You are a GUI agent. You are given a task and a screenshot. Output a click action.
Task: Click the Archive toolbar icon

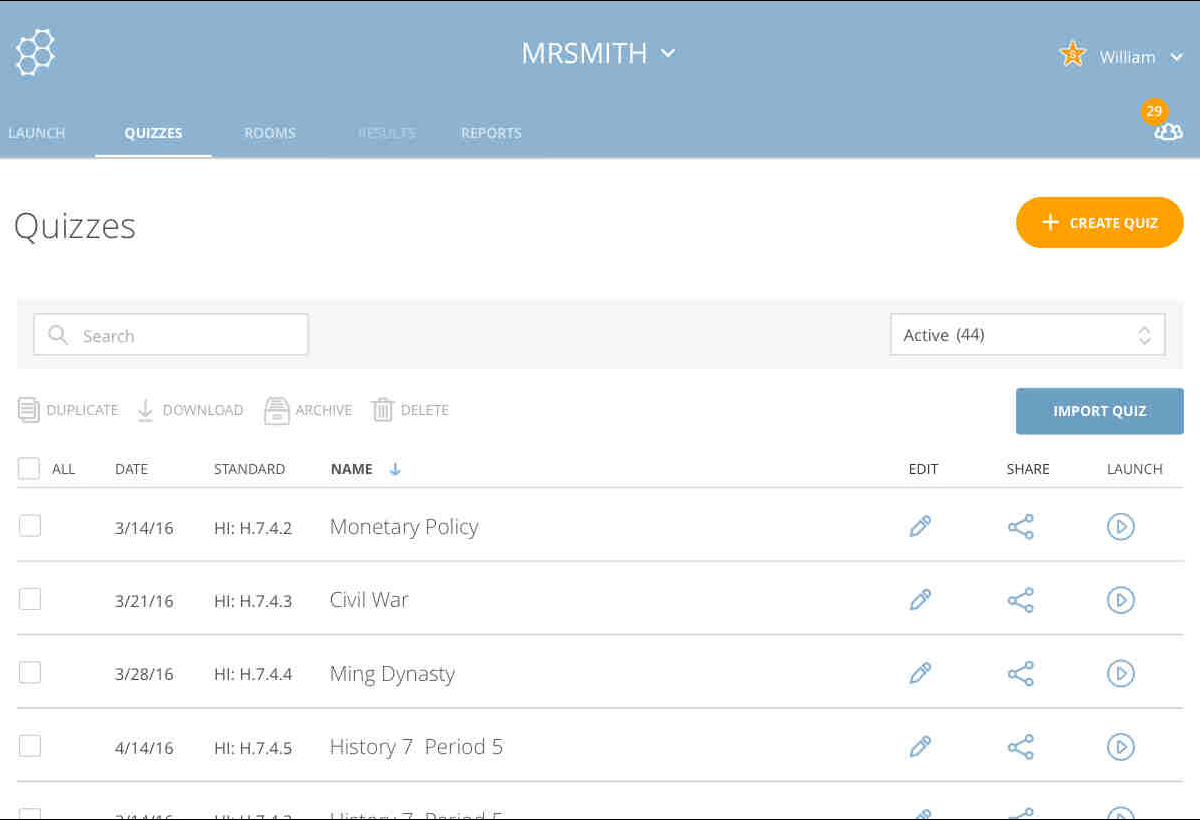point(277,410)
